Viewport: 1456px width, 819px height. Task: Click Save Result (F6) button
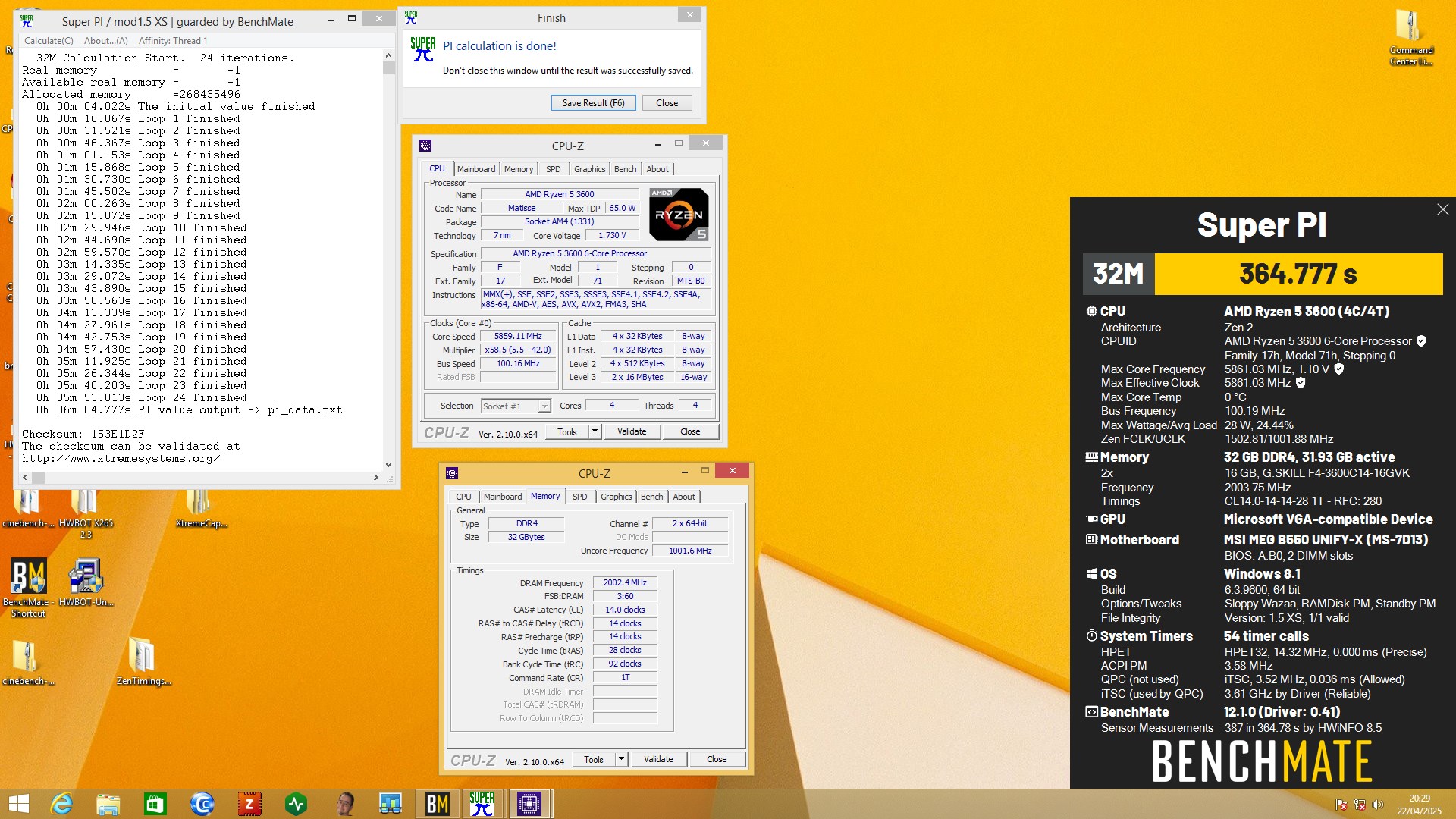pos(593,103)
